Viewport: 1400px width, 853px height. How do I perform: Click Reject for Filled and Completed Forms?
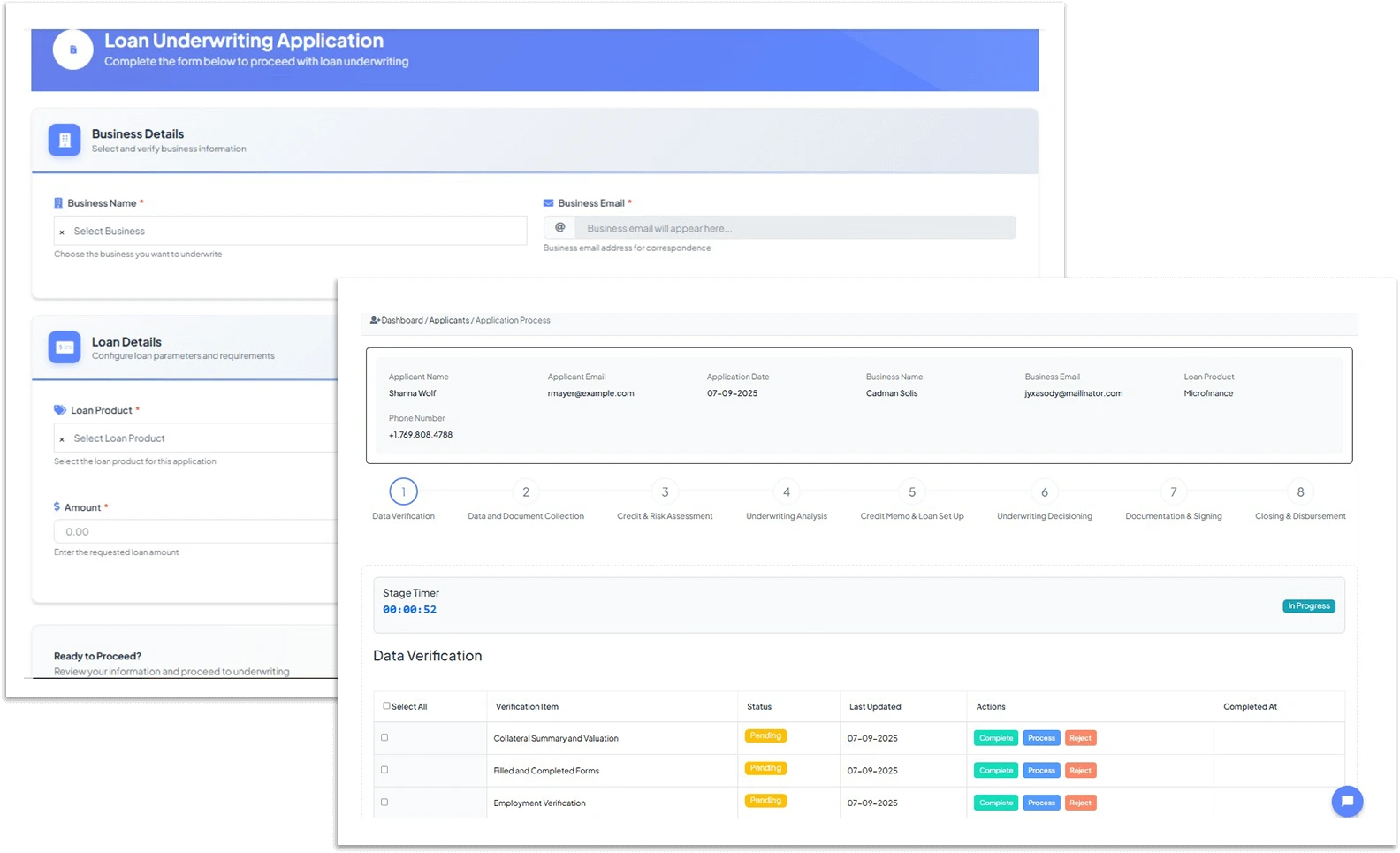click(x=1080, y=771)
